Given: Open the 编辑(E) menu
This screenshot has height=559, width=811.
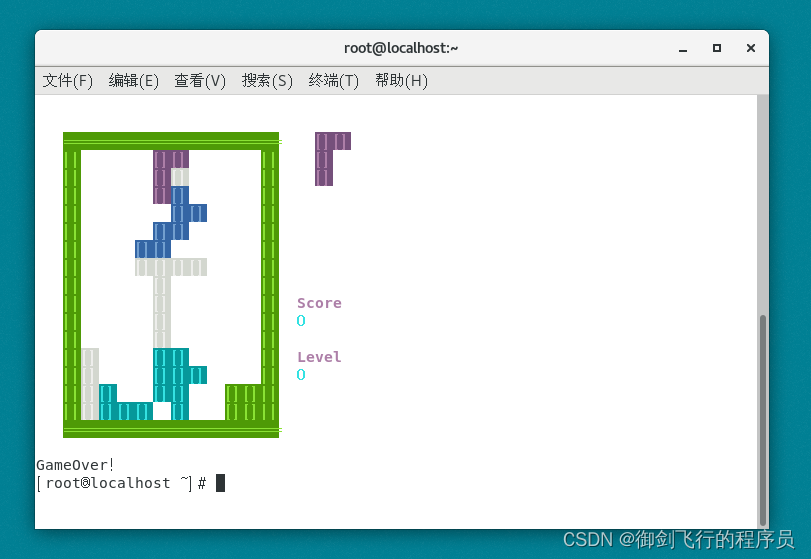Looking at the screenshot, I should click(133, 81).
